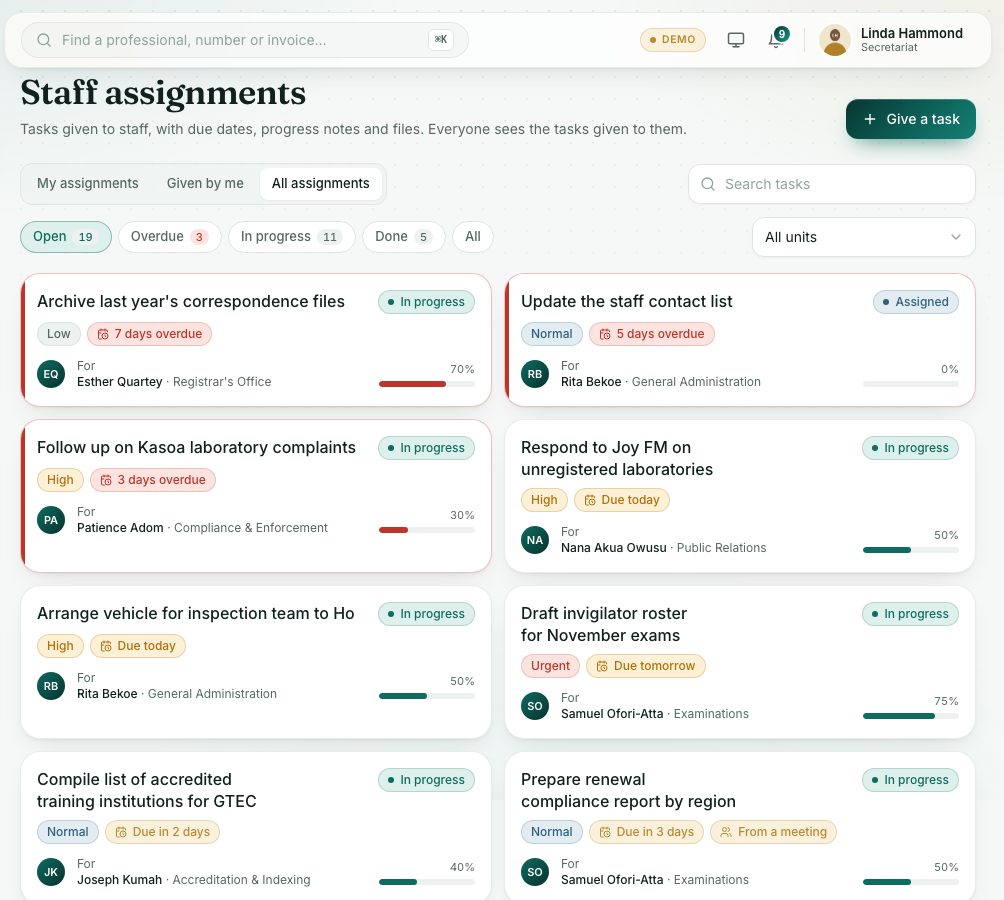Click the 0% progress bar for Rita Bekoe
The image size is (1004, 900).
pos(911,384)
